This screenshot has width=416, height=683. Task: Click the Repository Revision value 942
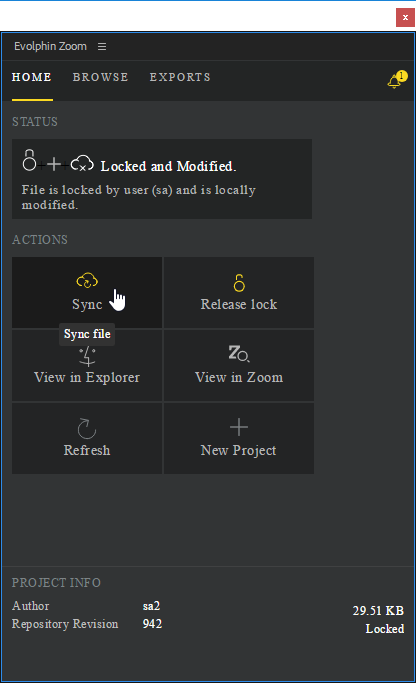click(152, 624)
